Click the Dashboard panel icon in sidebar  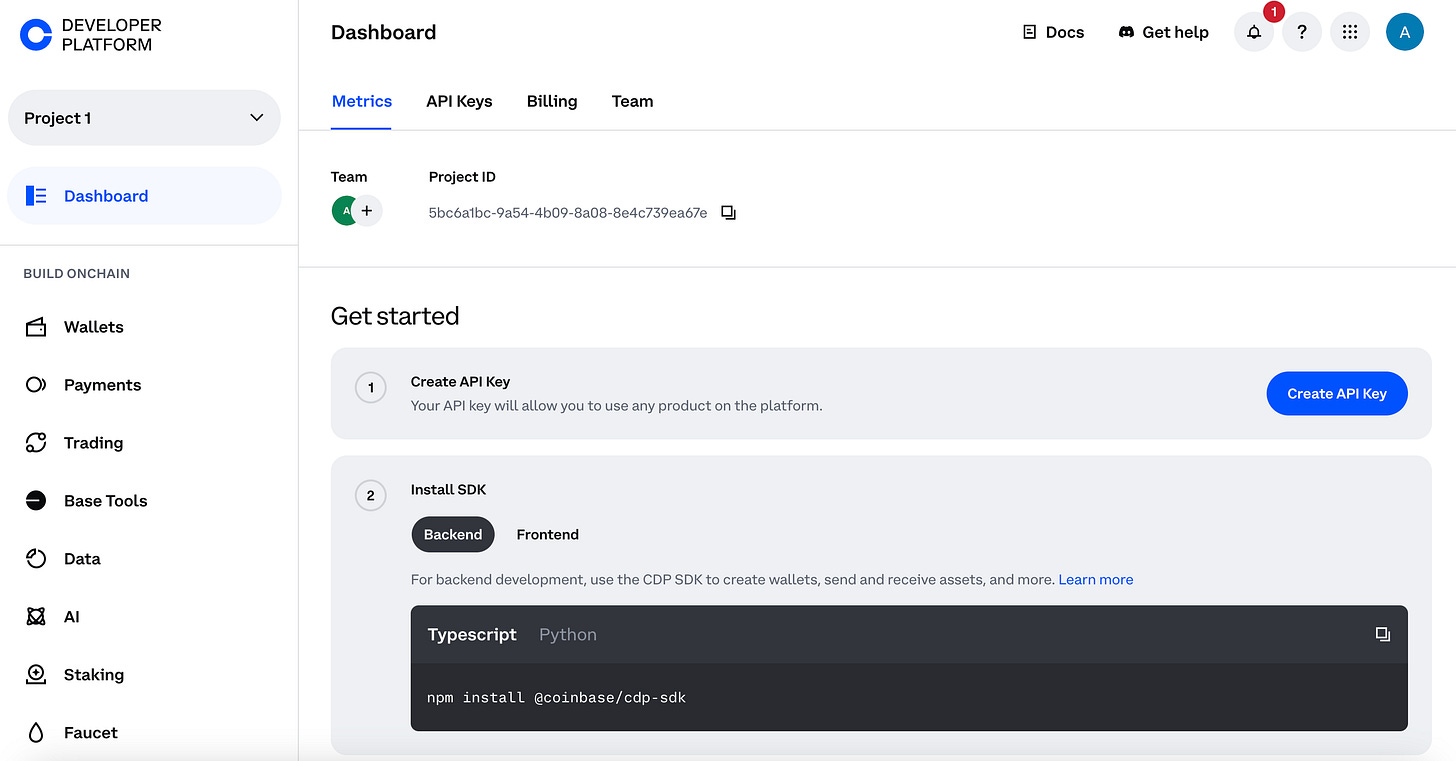point(36,196)
